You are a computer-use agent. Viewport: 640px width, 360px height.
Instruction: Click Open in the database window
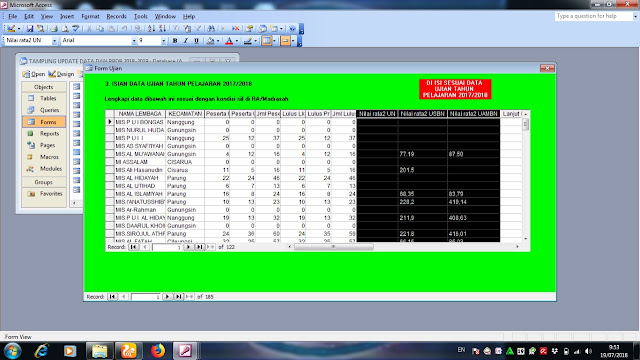(34, 74)
